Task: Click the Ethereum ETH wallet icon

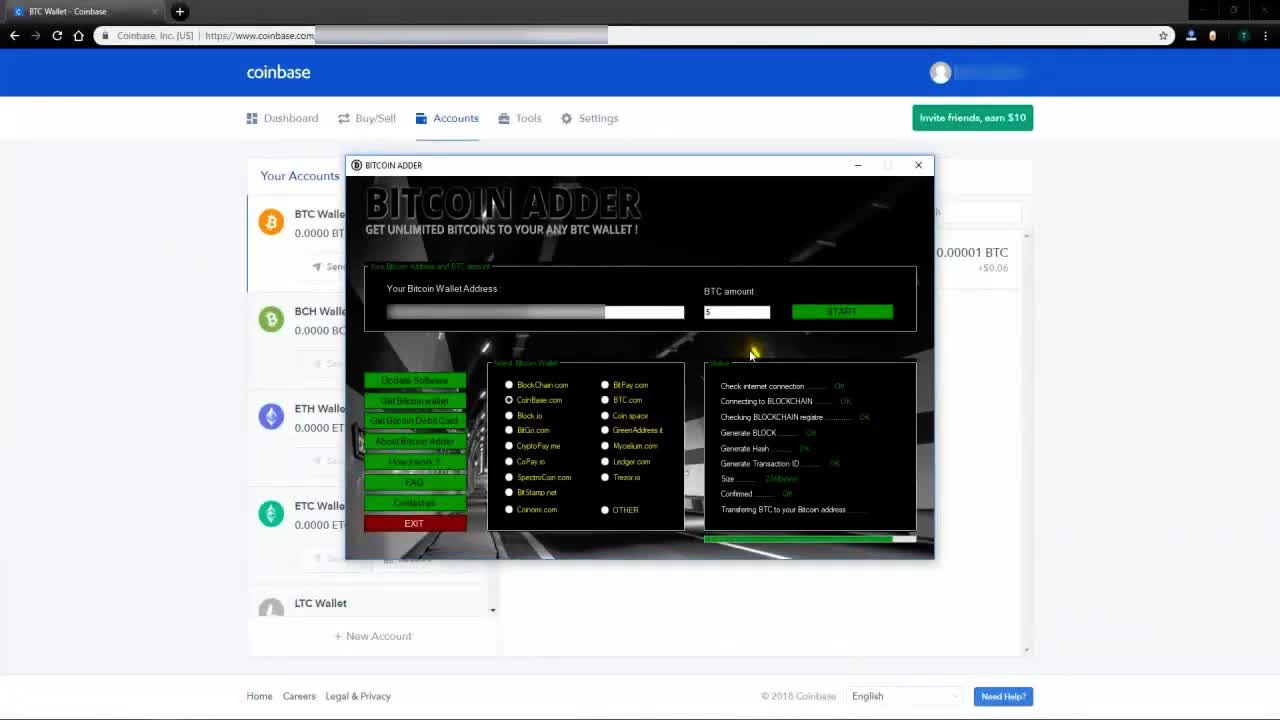Action: pyautogui.click(x=271, y=416)
